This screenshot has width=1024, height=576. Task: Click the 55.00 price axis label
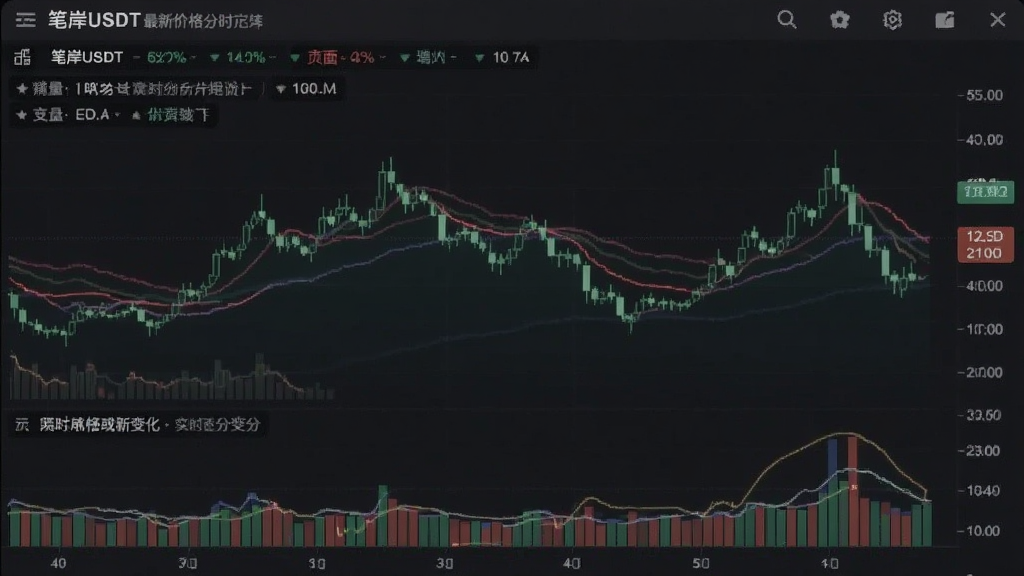pyautogui.click(x=984, y=95)
